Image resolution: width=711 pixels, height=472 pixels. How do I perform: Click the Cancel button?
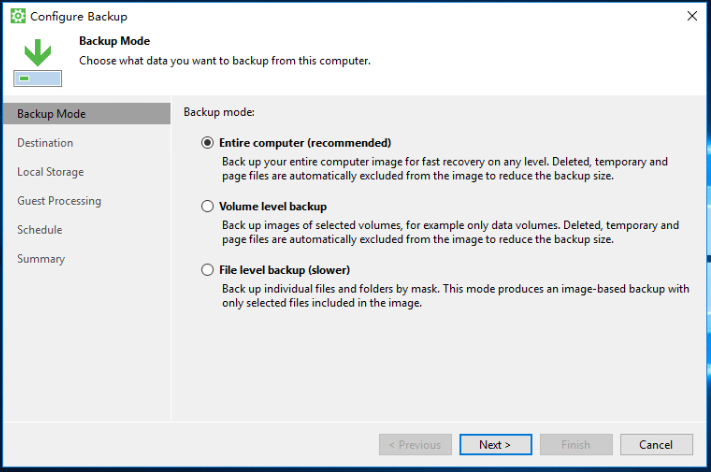656,444
